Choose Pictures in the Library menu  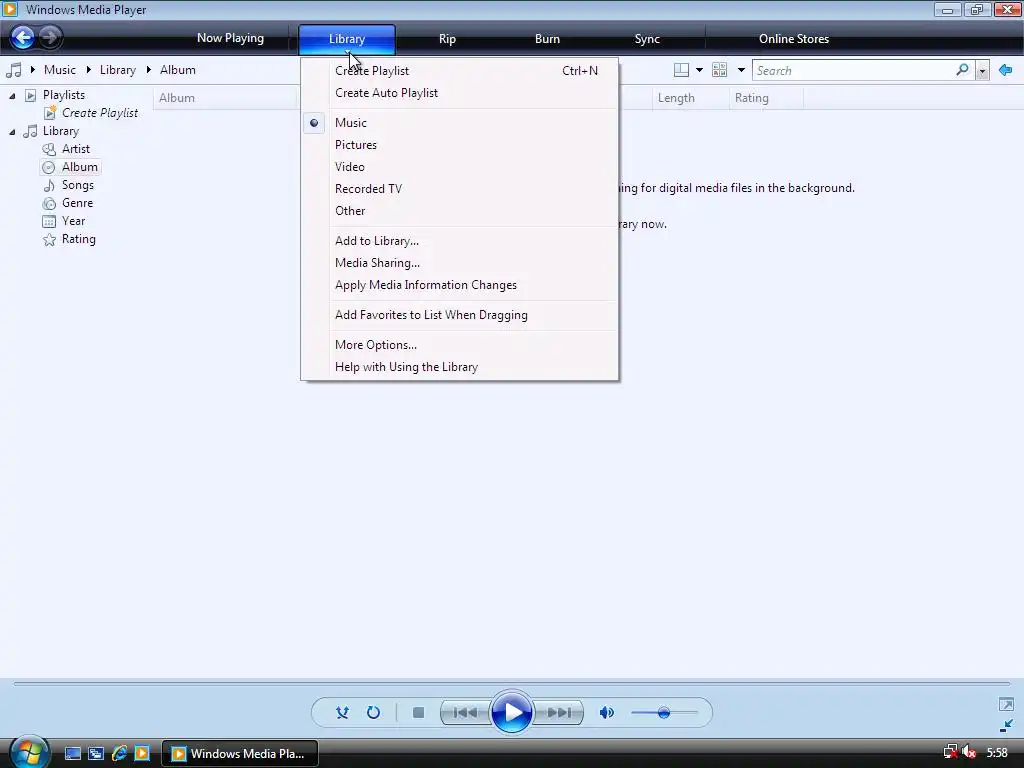coord(459,145)
